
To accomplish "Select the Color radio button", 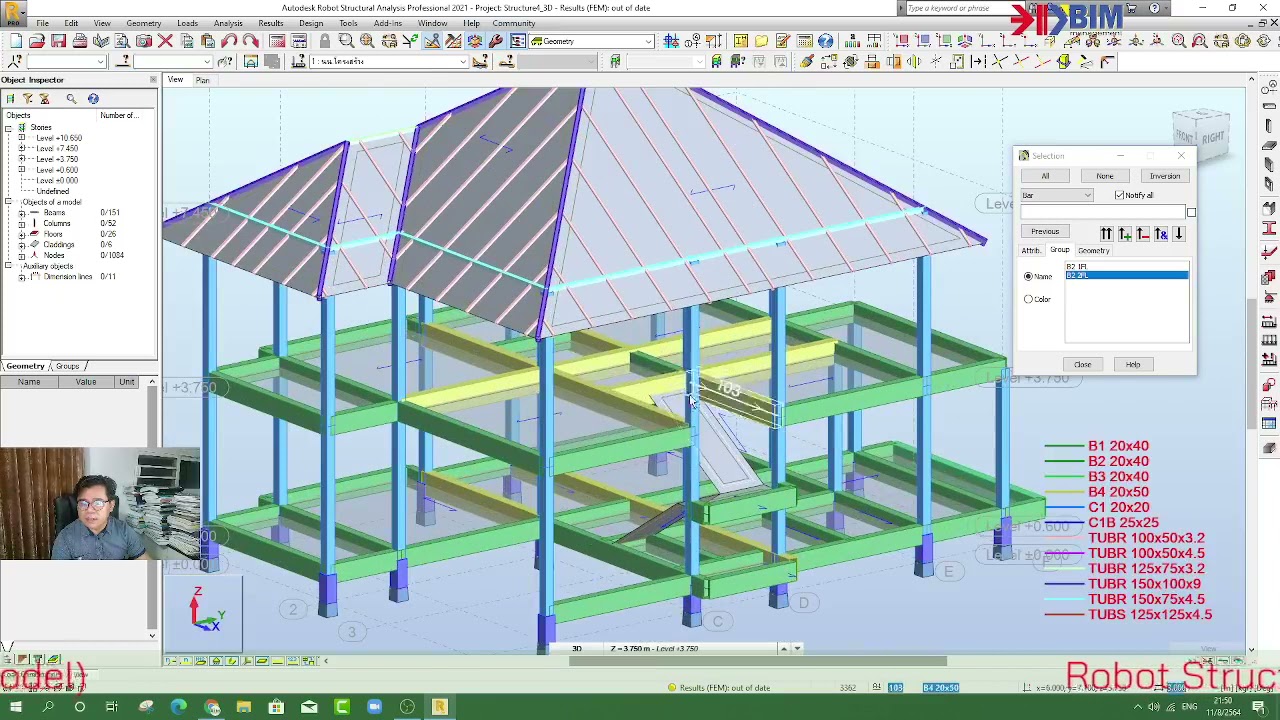I will [1028, 299].
